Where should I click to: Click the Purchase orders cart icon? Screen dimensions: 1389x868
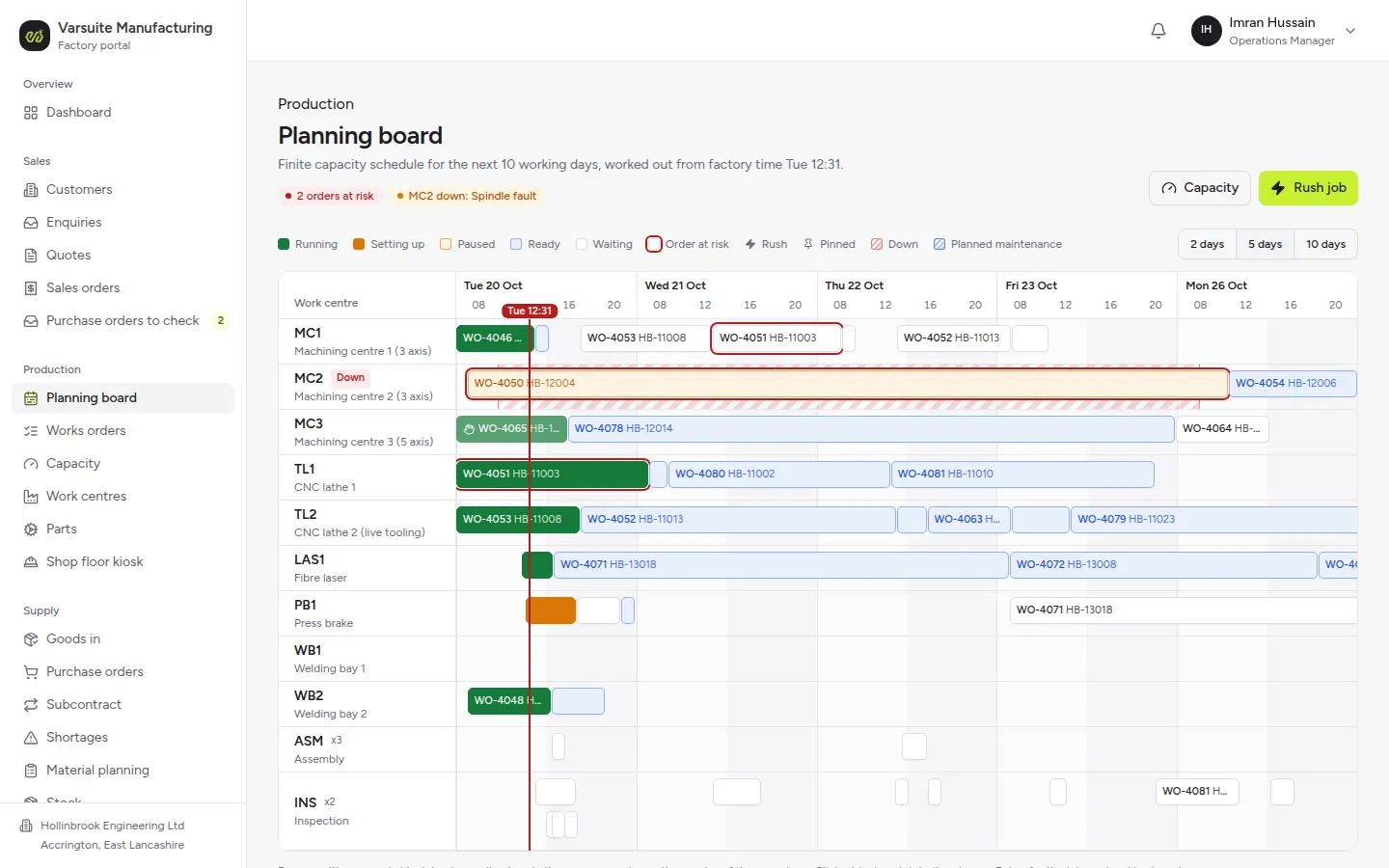point(31,672)
